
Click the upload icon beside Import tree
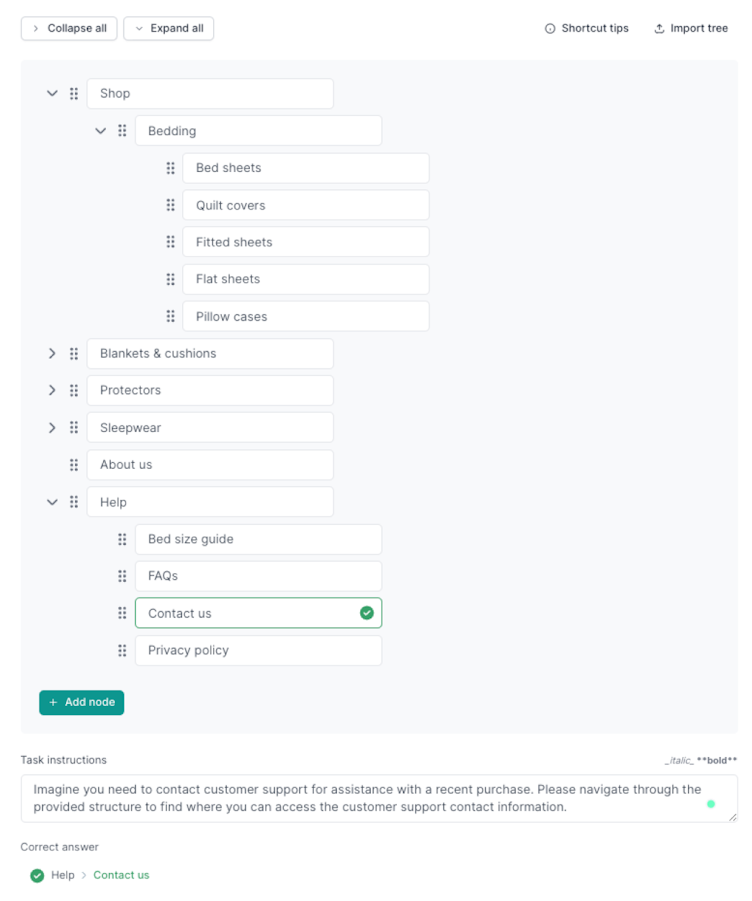tap(658, 28)
